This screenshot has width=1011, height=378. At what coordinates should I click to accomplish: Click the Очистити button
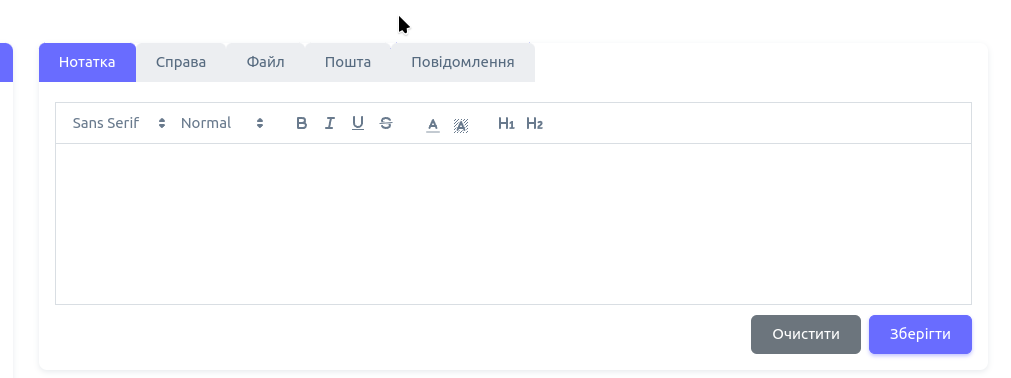806,334
